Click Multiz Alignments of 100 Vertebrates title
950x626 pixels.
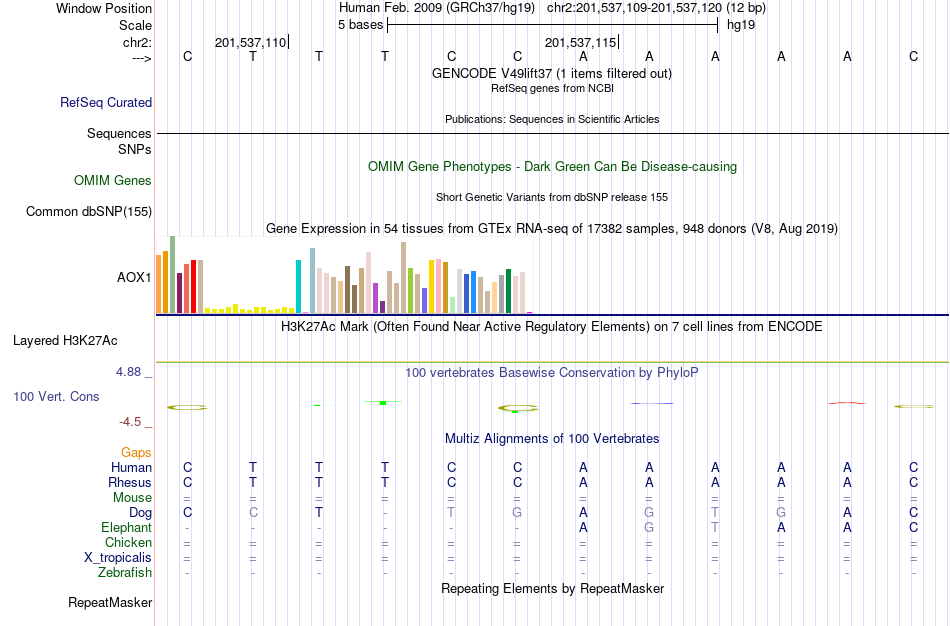552,439
